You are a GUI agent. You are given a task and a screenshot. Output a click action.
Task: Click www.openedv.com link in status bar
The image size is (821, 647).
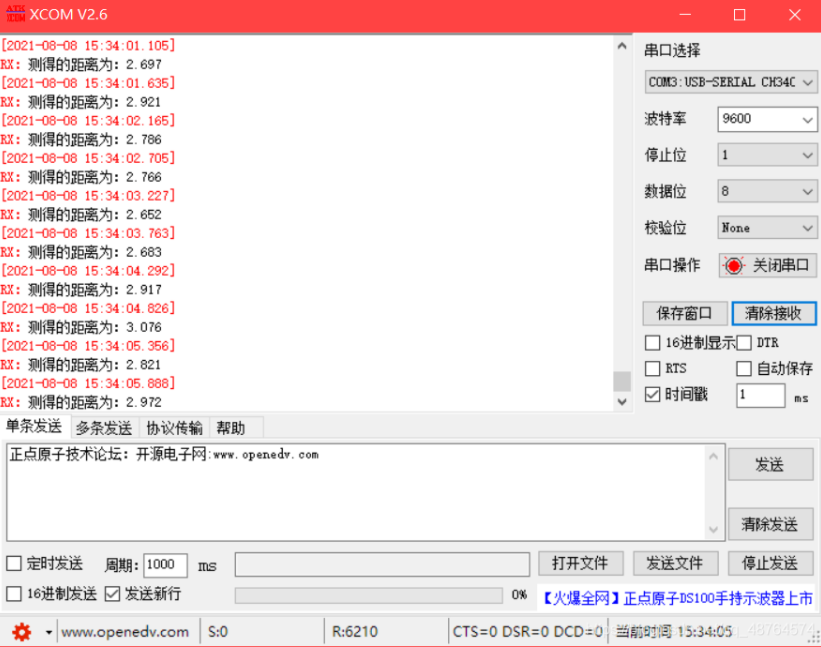tap(125, 632)
